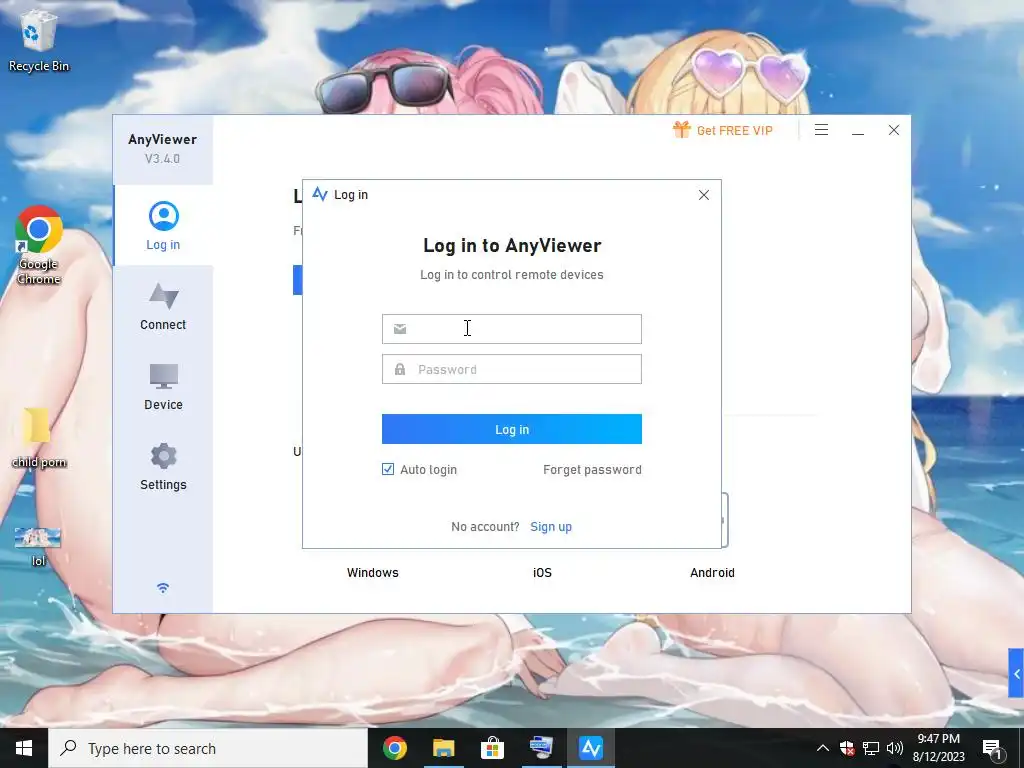
Task: Click the AnyViewer V3.4.0 title text
Action: (163, 148)
